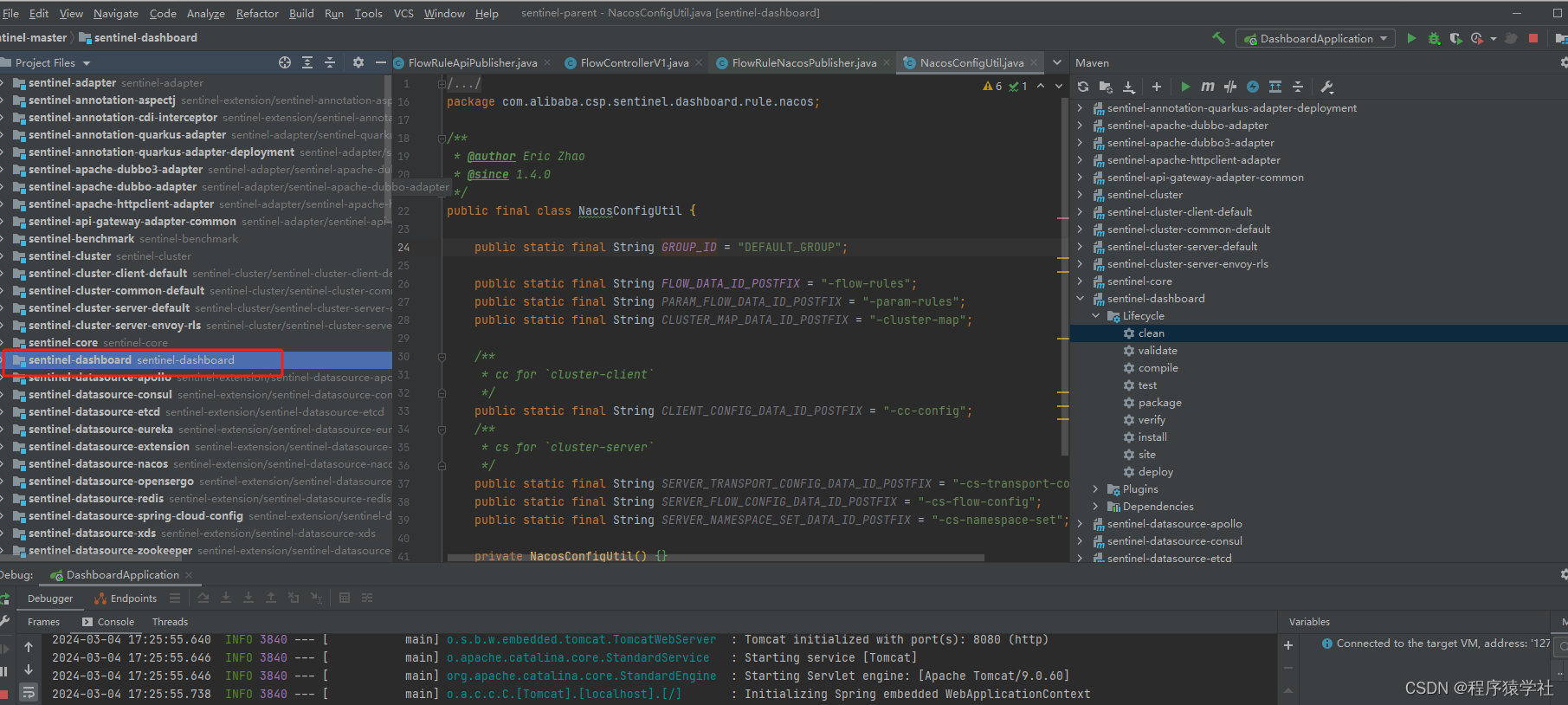Toggle Maven Skip Tests mode
1568x705 pixels.
tap(1253, 87)
